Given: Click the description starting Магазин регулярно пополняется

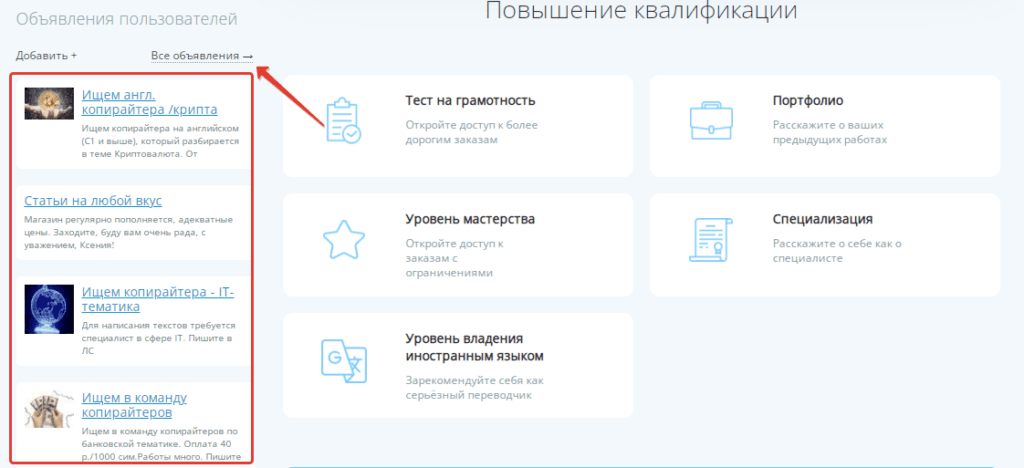Looking at the screenshot, I should coord(129,232).
